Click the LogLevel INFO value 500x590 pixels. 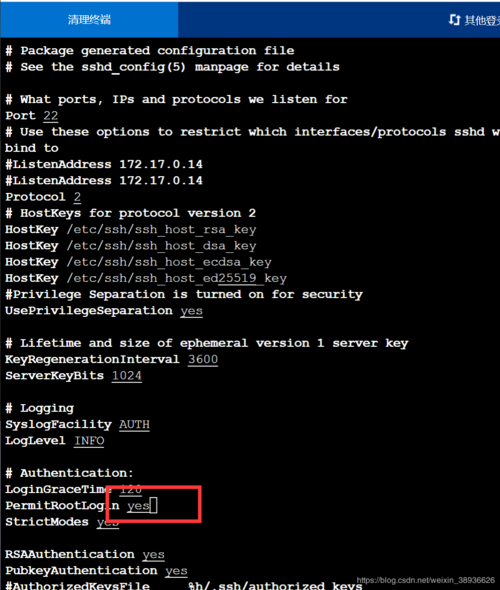pos(89,441)
